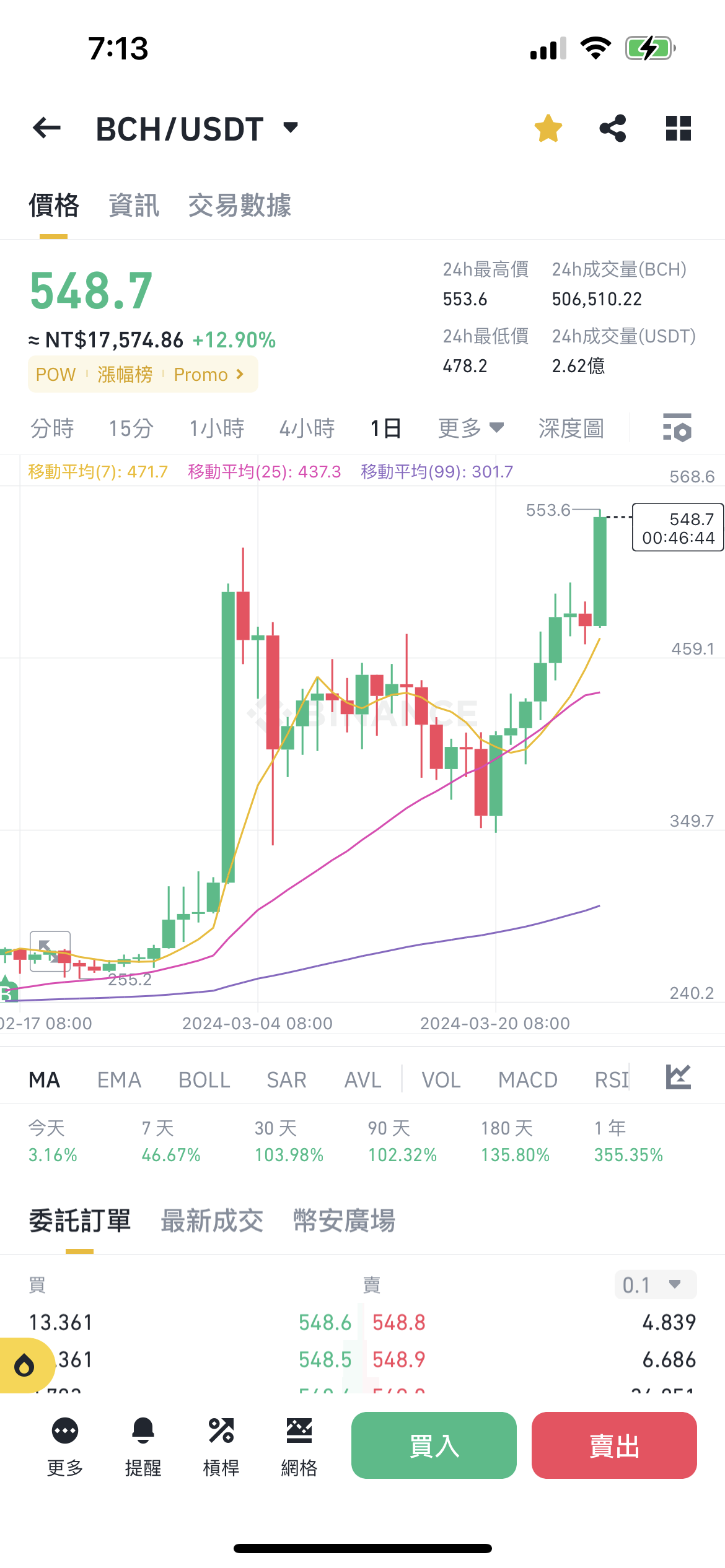Expand chart to fullscreen icon
The width and height of the screenshot is (725, 1568).
coord(50,951)
